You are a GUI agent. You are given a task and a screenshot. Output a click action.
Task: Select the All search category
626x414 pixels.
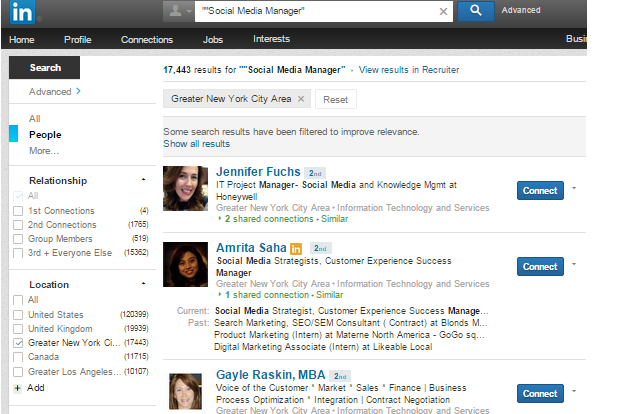tap(35, 119)
